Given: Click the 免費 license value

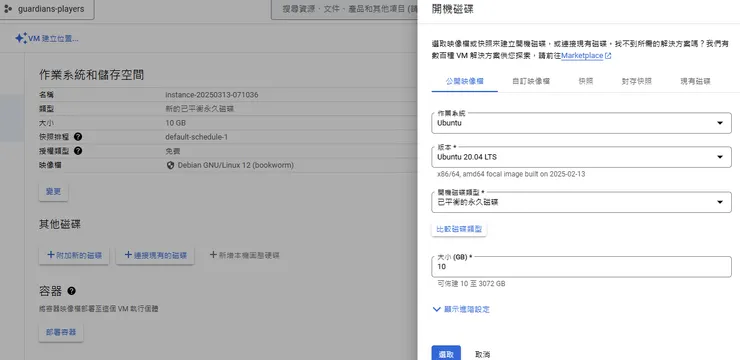Looking at the screenshot, I should click(173, 151).
